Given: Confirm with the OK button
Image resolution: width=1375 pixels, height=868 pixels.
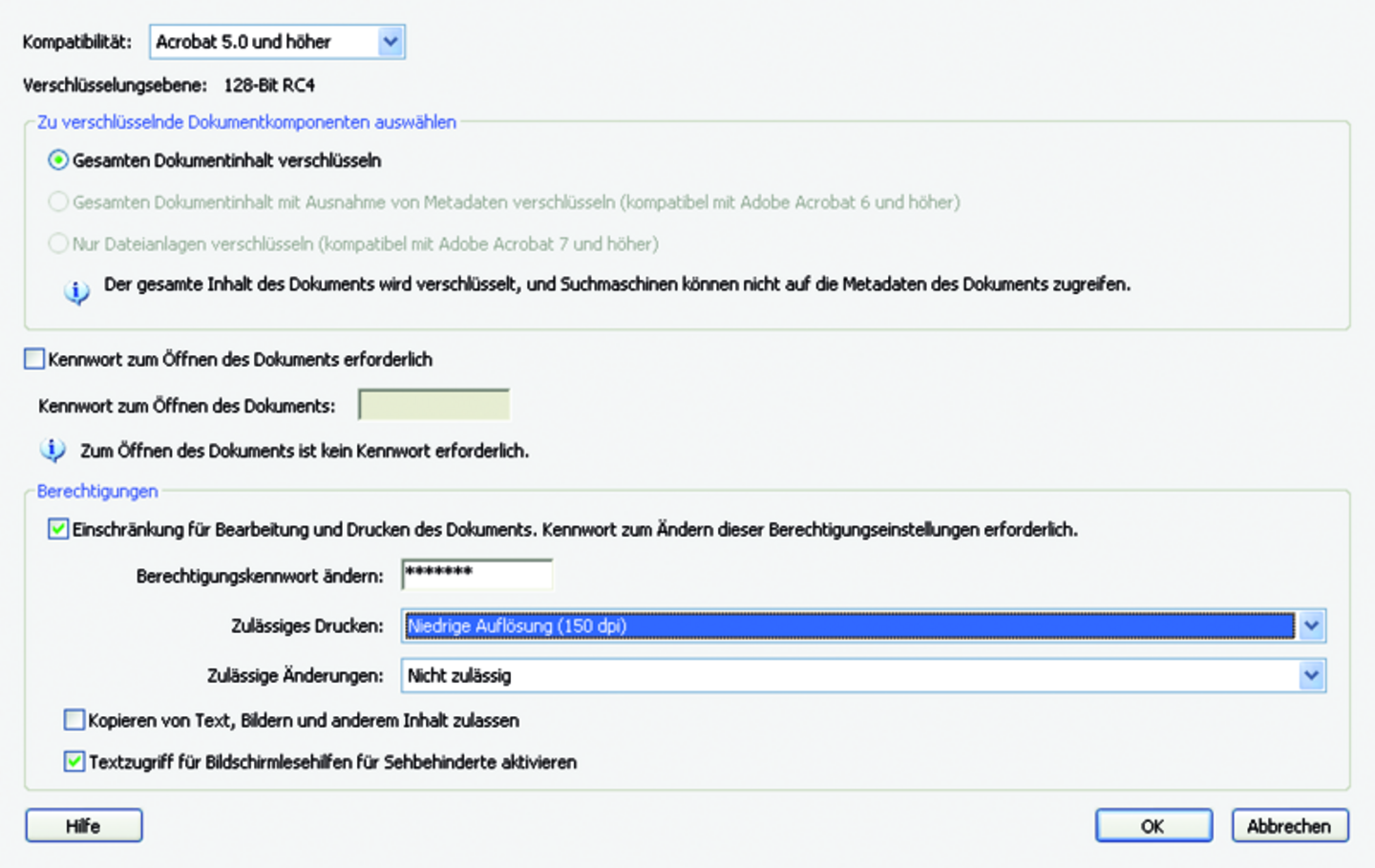Looking at the screenshot, I should point(1153,826).
